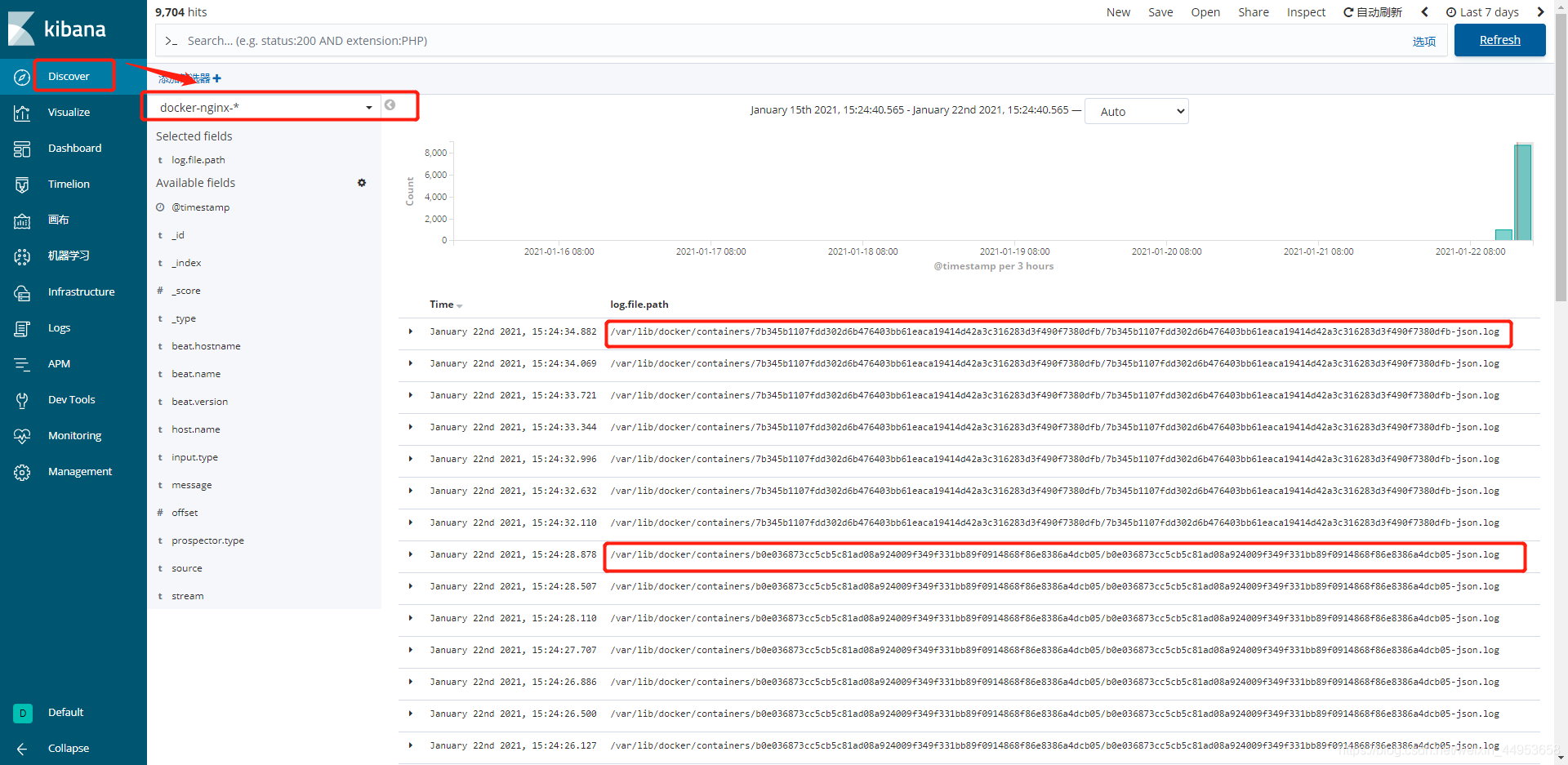This screenshot has height=765, width=1568.
Task: Open the Last 7 days time picker
Action: [1482, 12]
